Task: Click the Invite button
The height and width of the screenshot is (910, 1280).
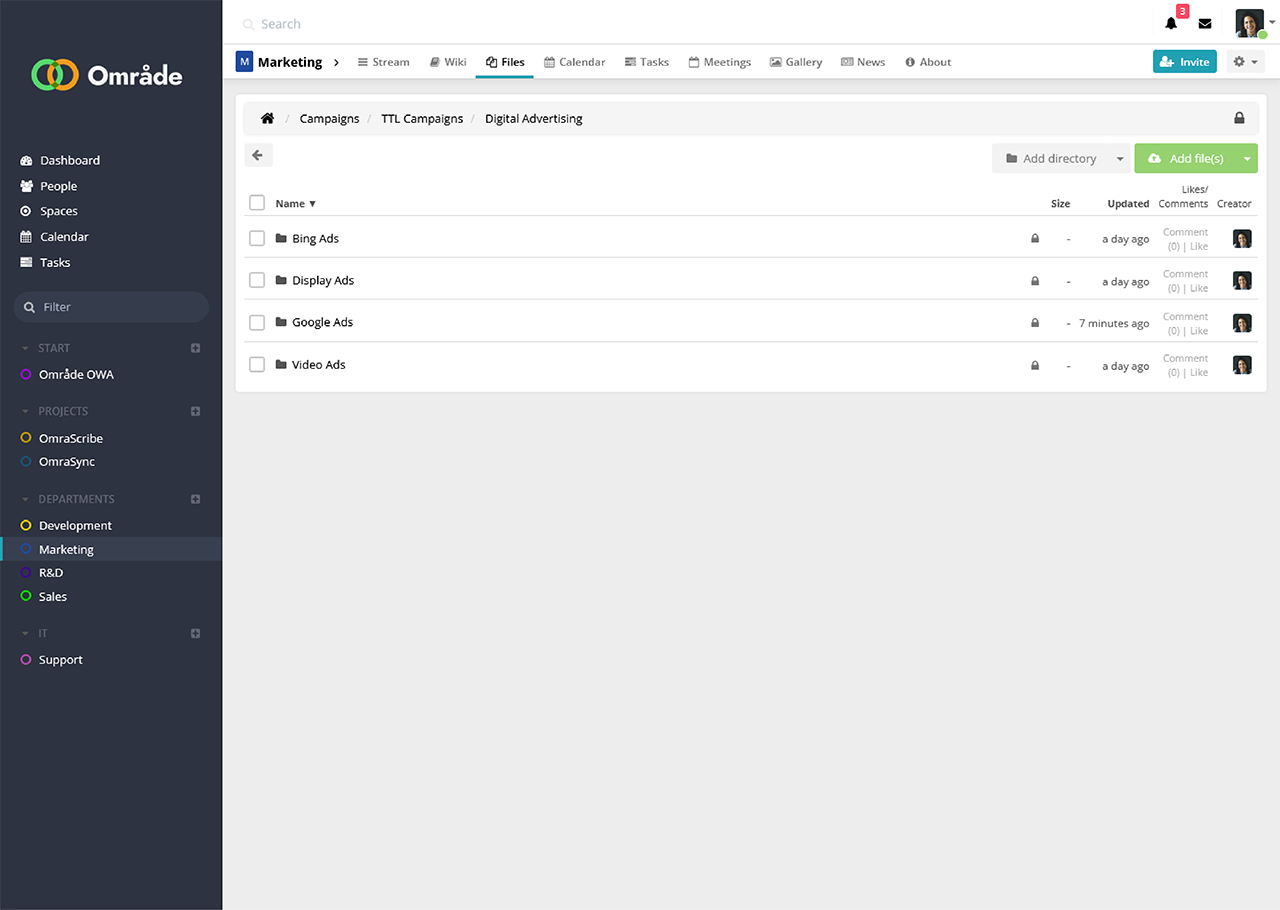Action: click(x=1184, y=62)
